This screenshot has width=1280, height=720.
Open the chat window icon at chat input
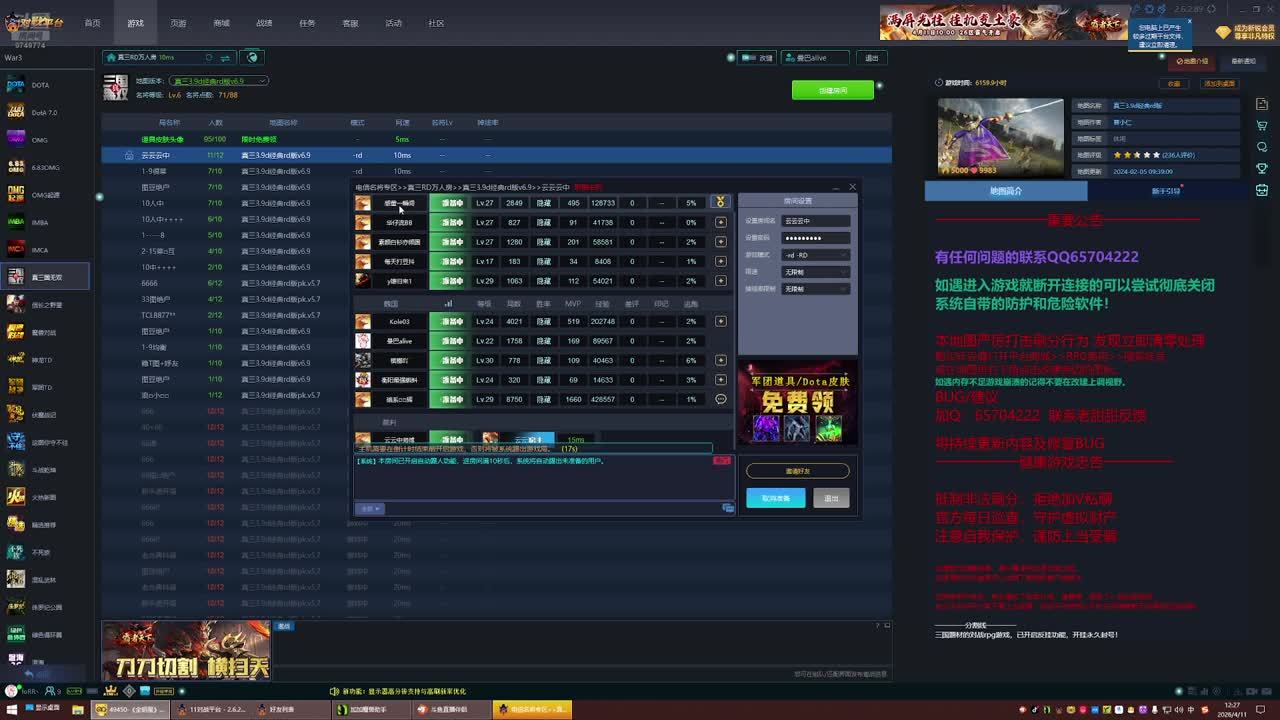click(x=727, y=508)
